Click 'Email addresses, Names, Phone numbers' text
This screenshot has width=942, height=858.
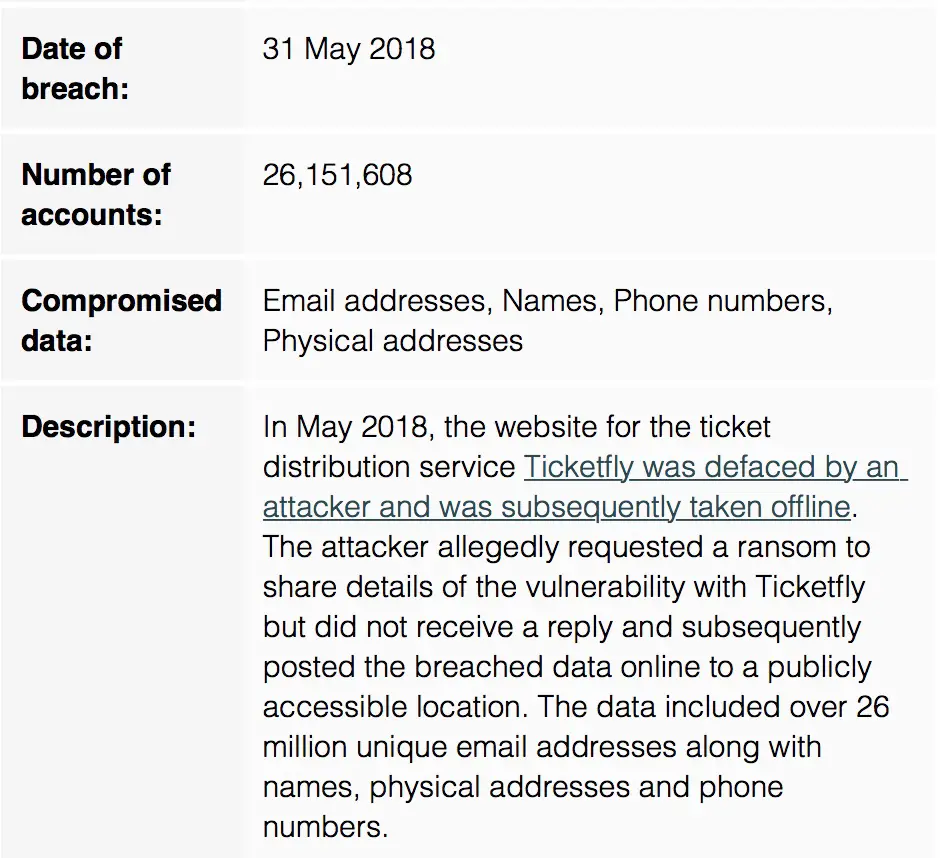click(547, 301)
